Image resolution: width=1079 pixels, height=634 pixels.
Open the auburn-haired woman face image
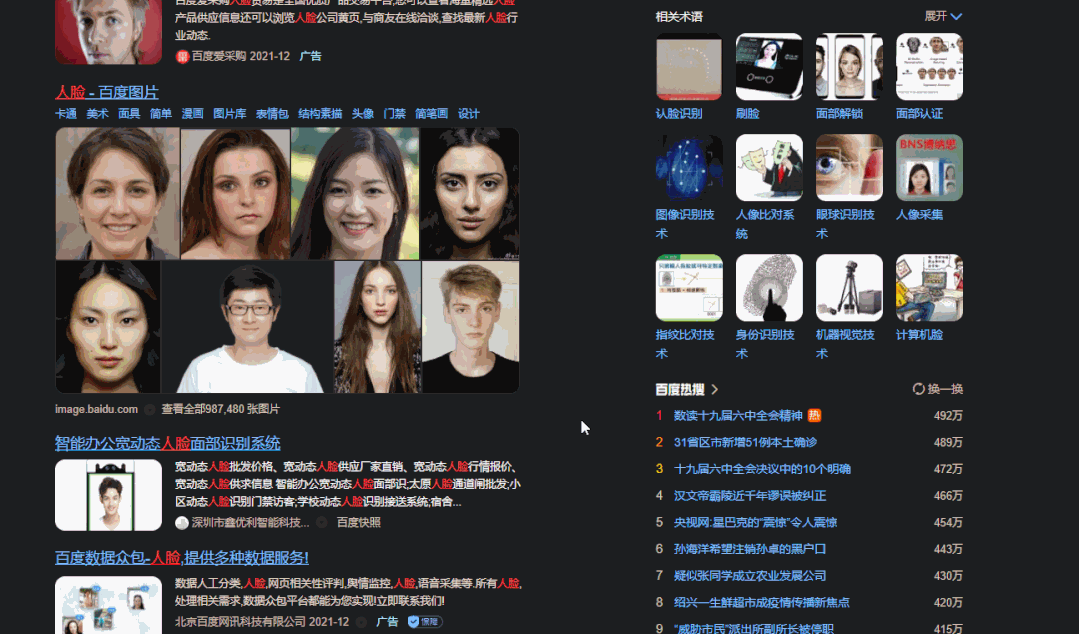pyautogui.click(x=235, y=193)
